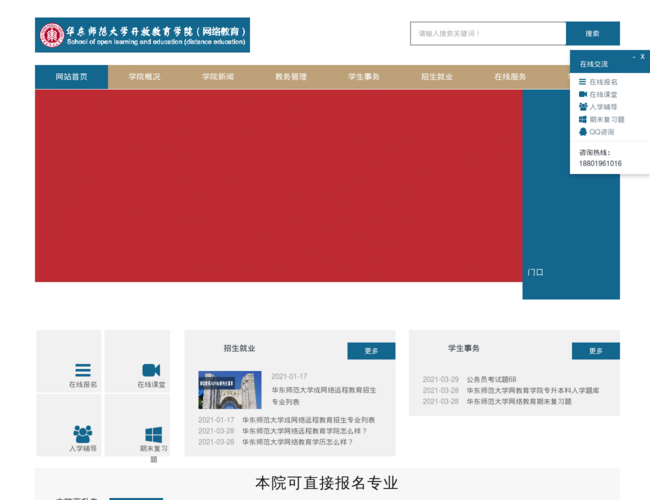Open the 期末复习题 windows icon tile

153,435
